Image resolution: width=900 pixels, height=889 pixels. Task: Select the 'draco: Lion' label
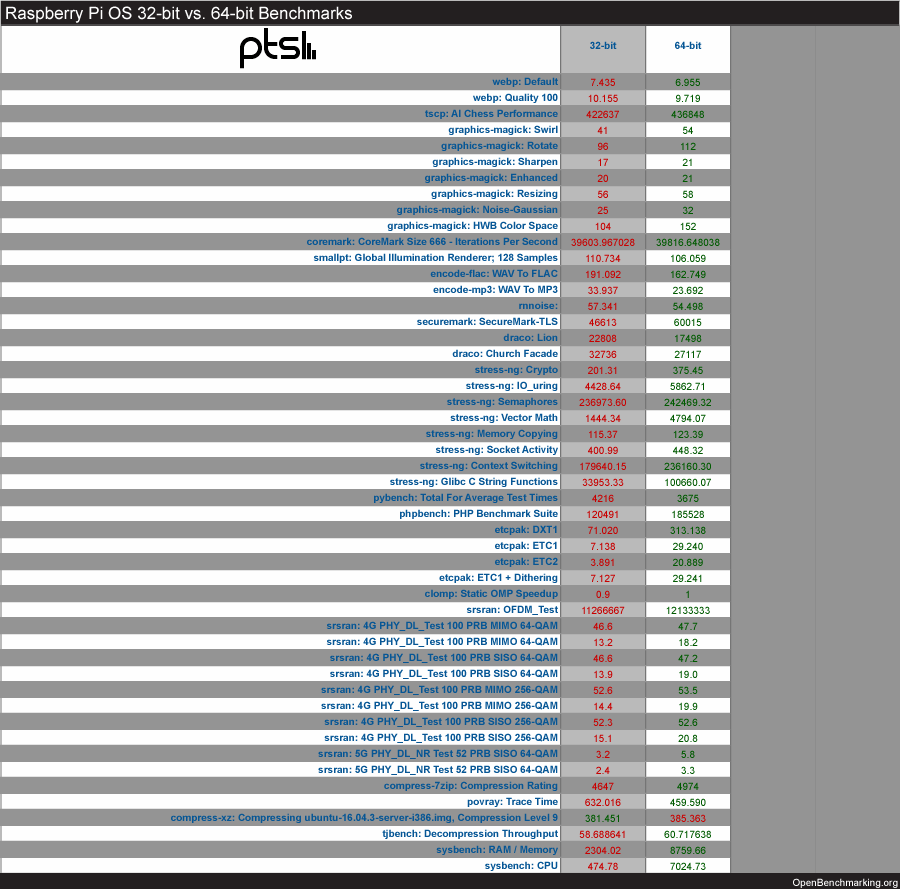(530, 337)
